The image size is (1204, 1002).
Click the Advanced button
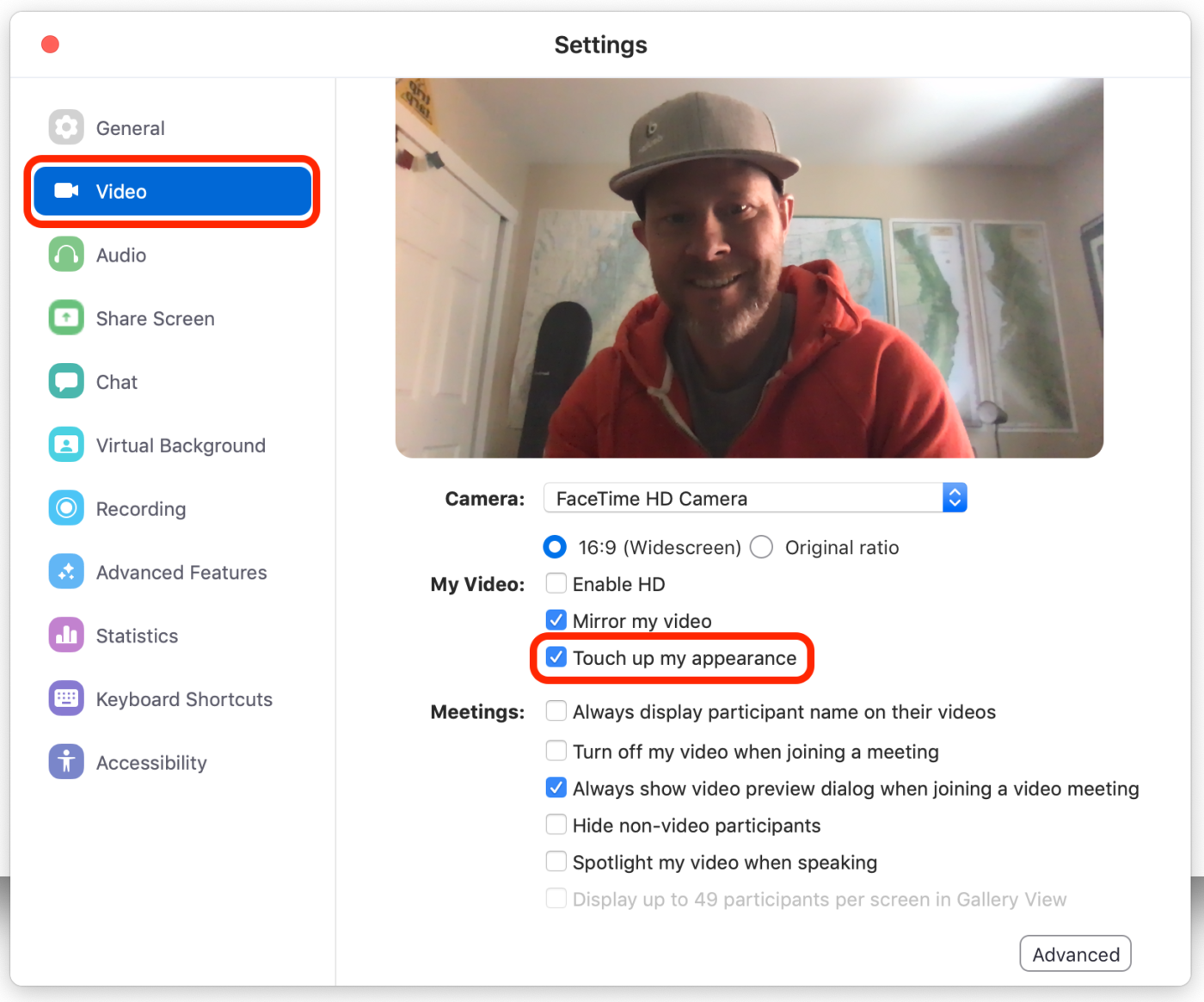pyautogui.click(x=1075, y=953)
